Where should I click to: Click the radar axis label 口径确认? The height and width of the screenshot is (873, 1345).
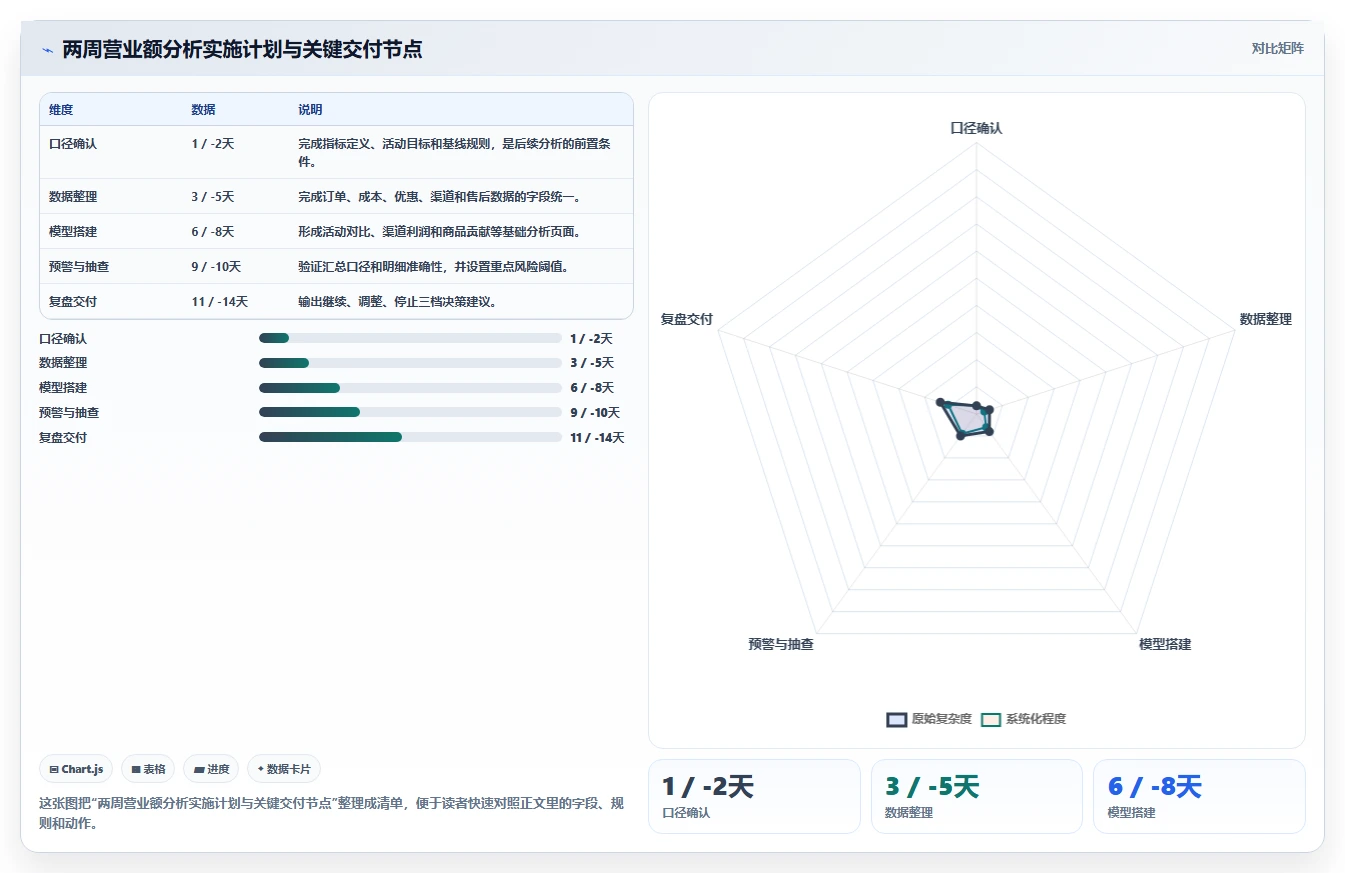click(976, 128)
